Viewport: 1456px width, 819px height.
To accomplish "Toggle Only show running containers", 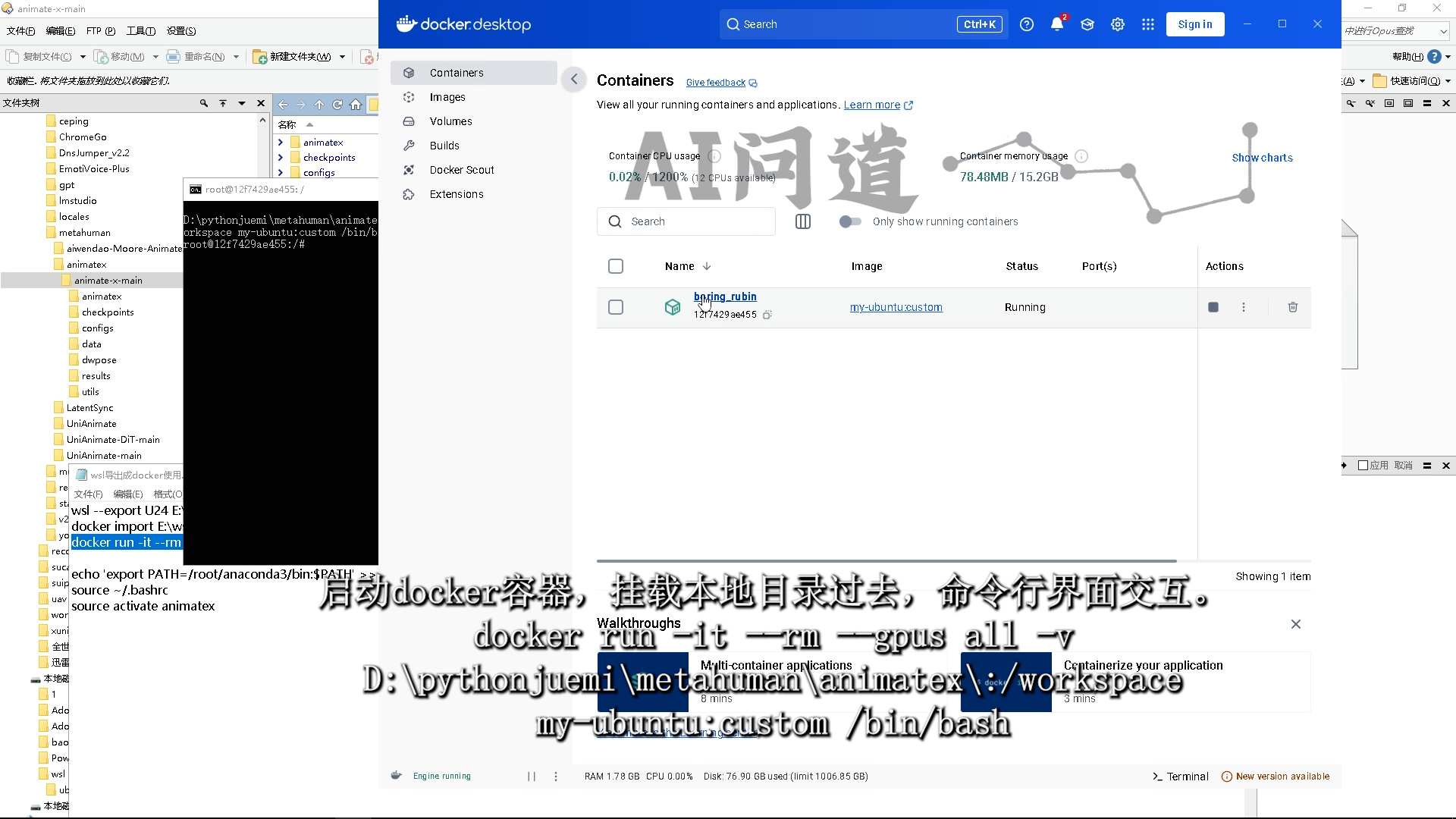I will 850,221.
